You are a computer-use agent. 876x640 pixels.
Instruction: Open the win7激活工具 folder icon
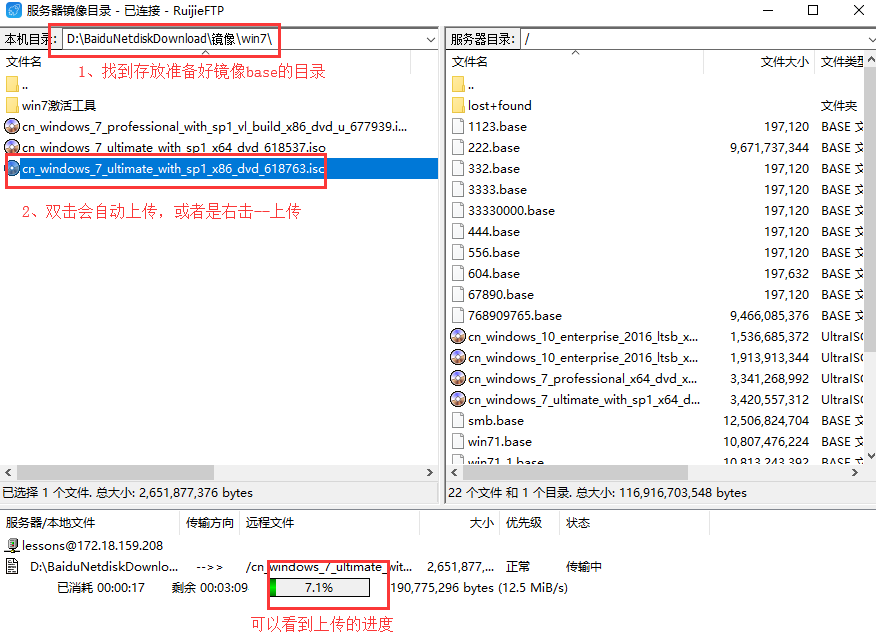12,106
